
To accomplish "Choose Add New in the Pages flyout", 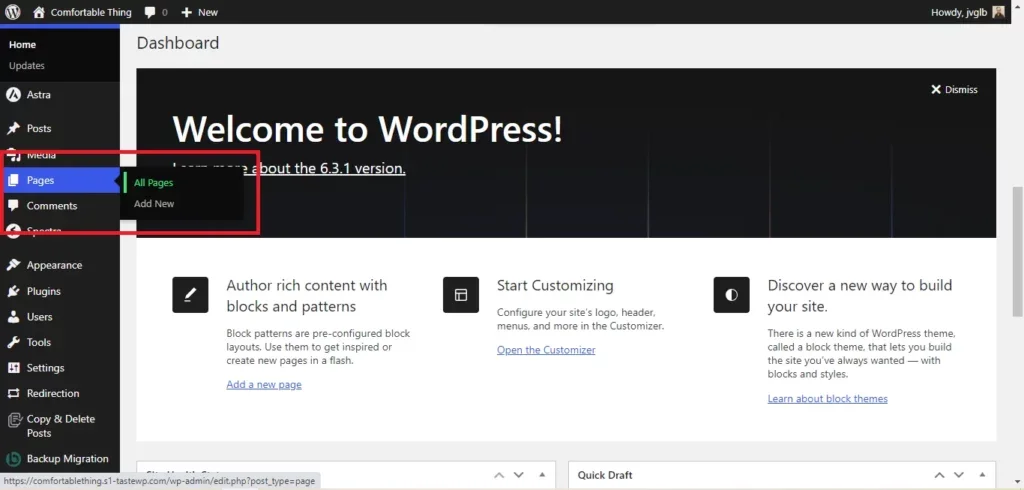I will click(154, 204).
